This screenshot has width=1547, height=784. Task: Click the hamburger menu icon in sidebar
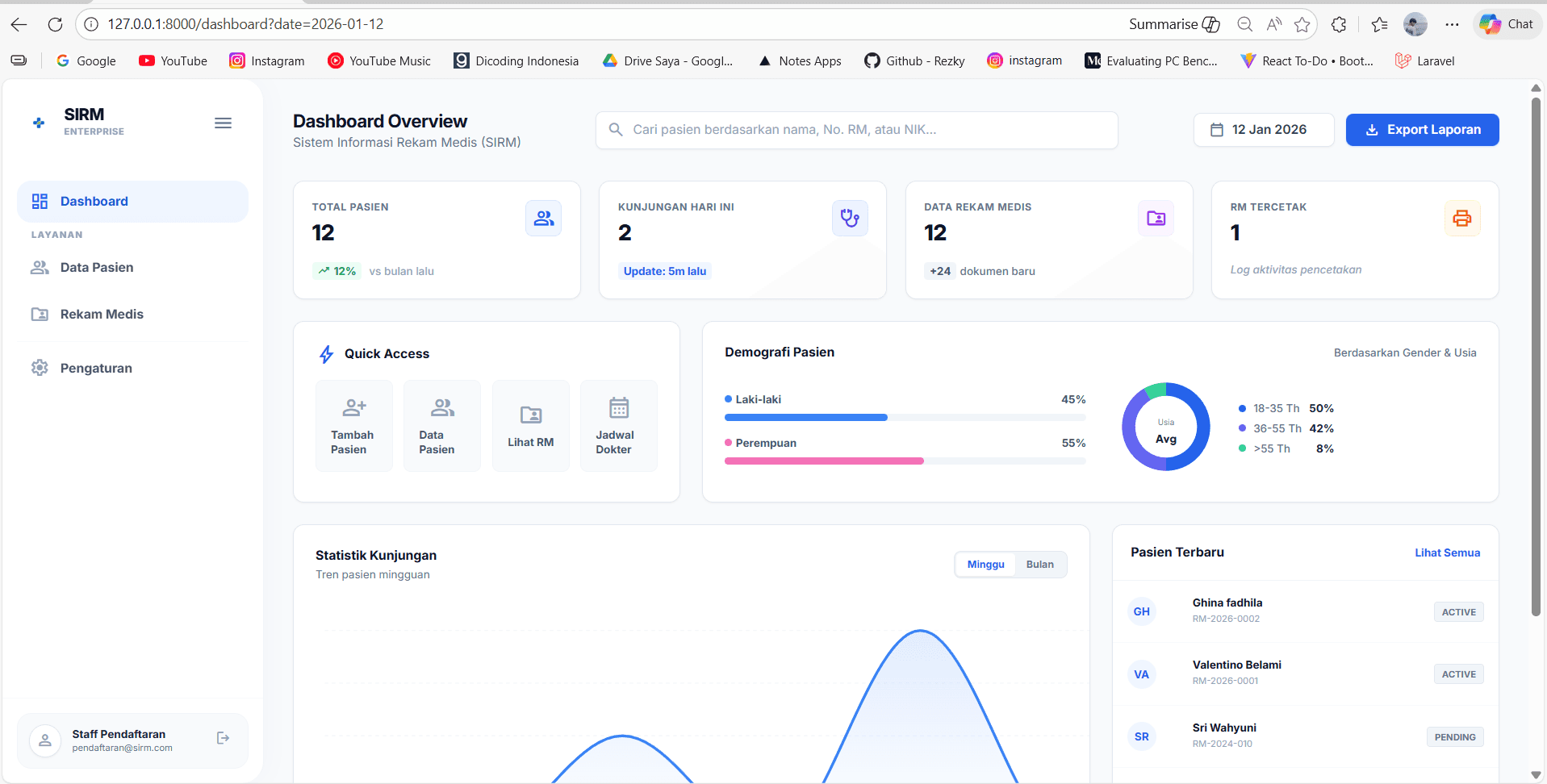point(223,123)
